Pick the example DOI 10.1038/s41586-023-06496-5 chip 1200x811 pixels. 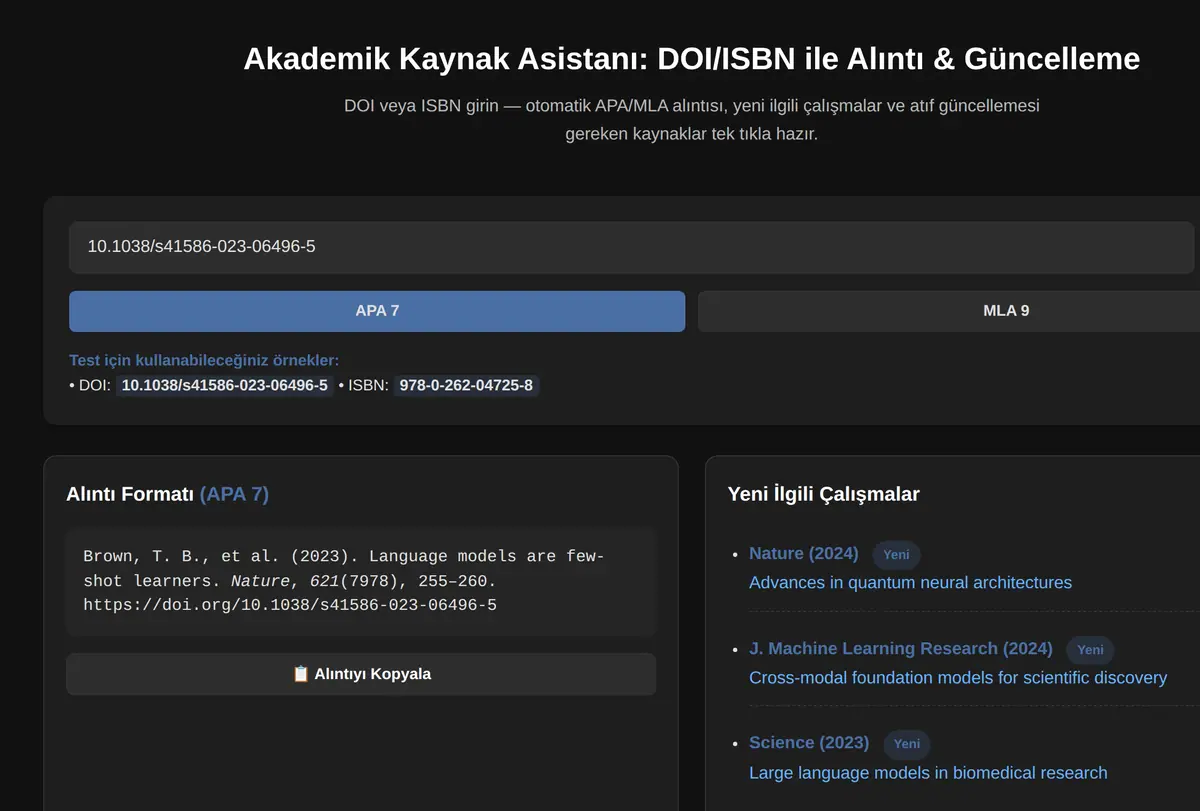tap(225, 385)
